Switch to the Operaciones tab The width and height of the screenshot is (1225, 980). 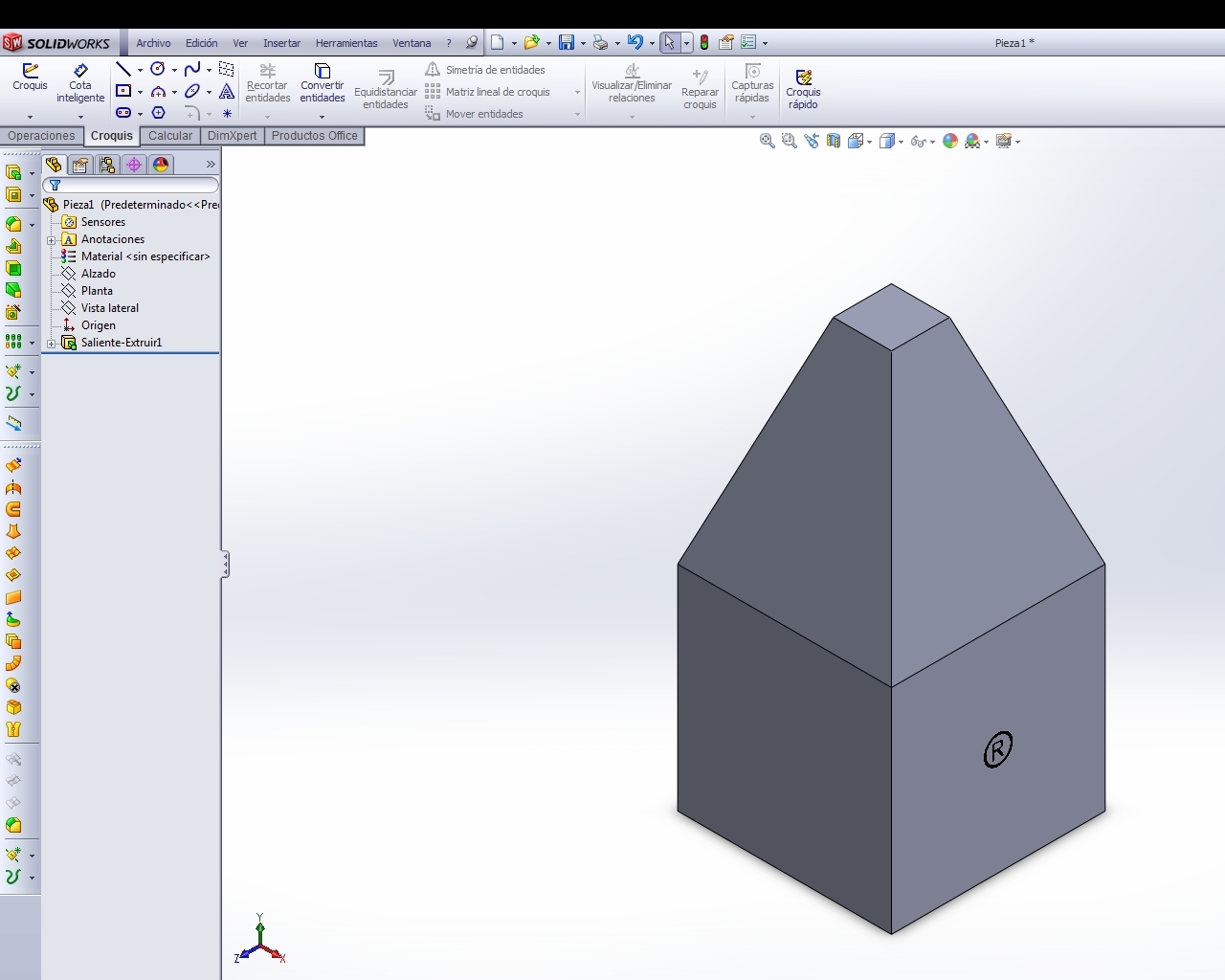(x=41, y=136)
